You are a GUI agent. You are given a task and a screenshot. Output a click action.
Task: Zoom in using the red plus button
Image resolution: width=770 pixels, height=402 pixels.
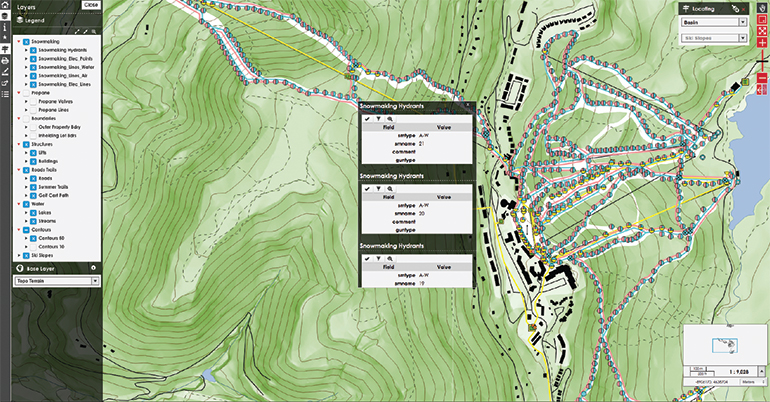(x=762, y=44)
